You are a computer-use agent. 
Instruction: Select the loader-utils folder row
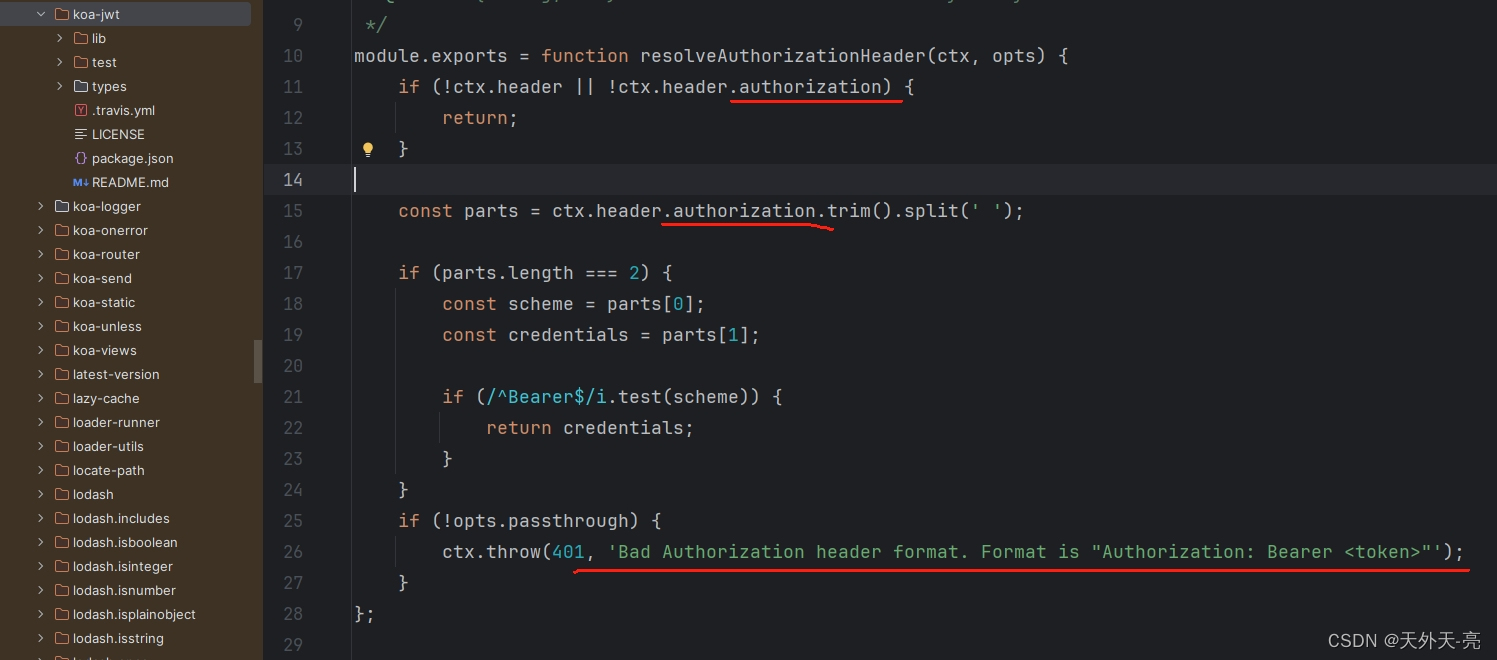126,446
